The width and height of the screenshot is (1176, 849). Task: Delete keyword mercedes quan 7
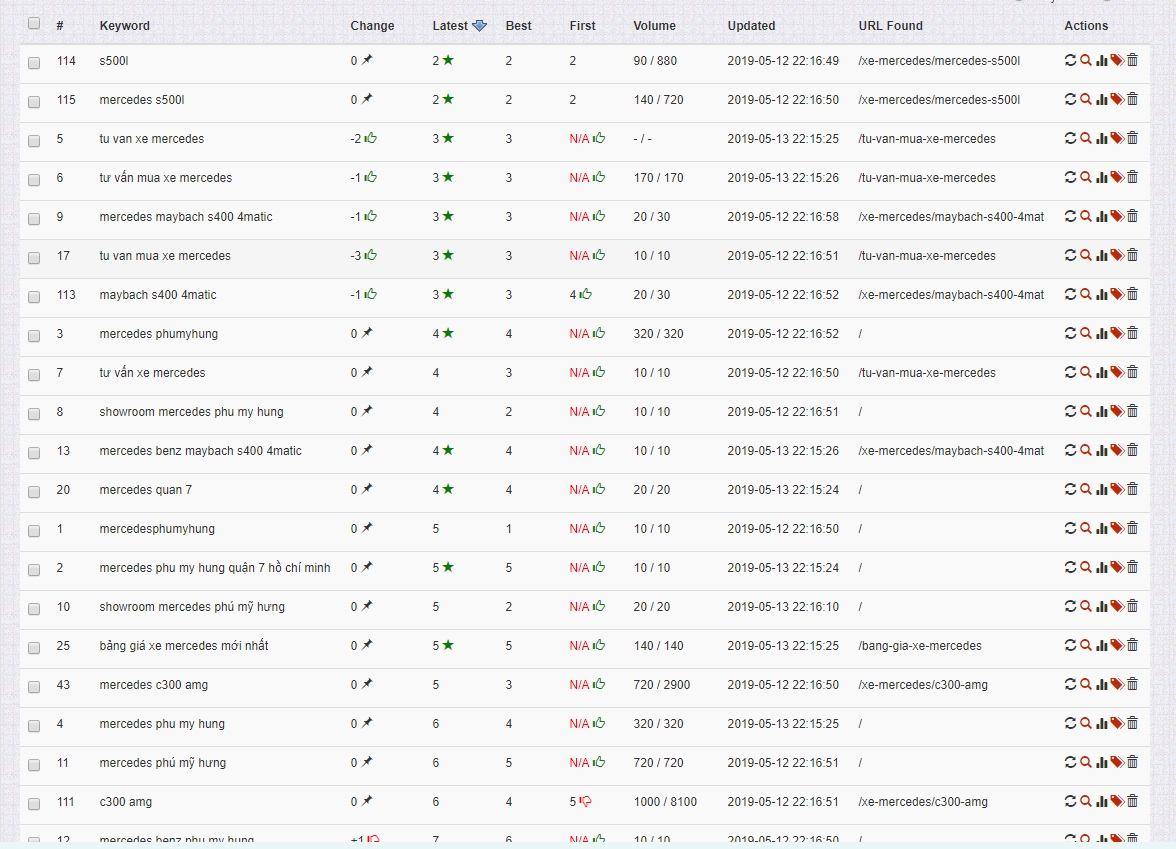click(1132, 490)
